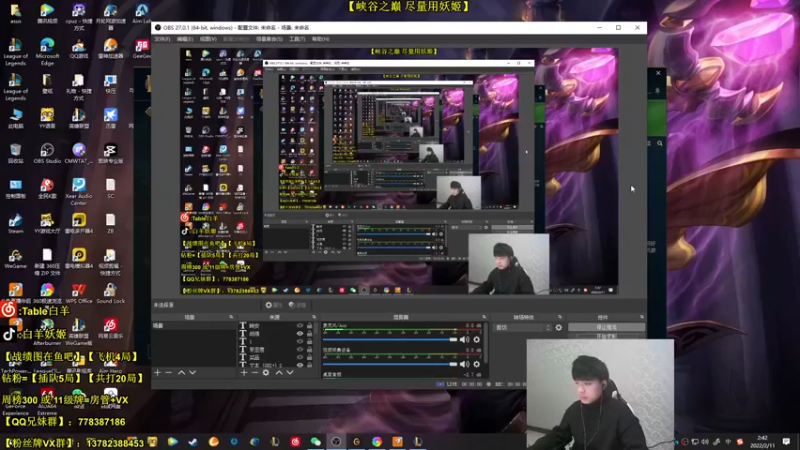800x450 pixels.
Task: Open Microsoft Edge desktop shortcut
Action: click(x=47, y=52)
